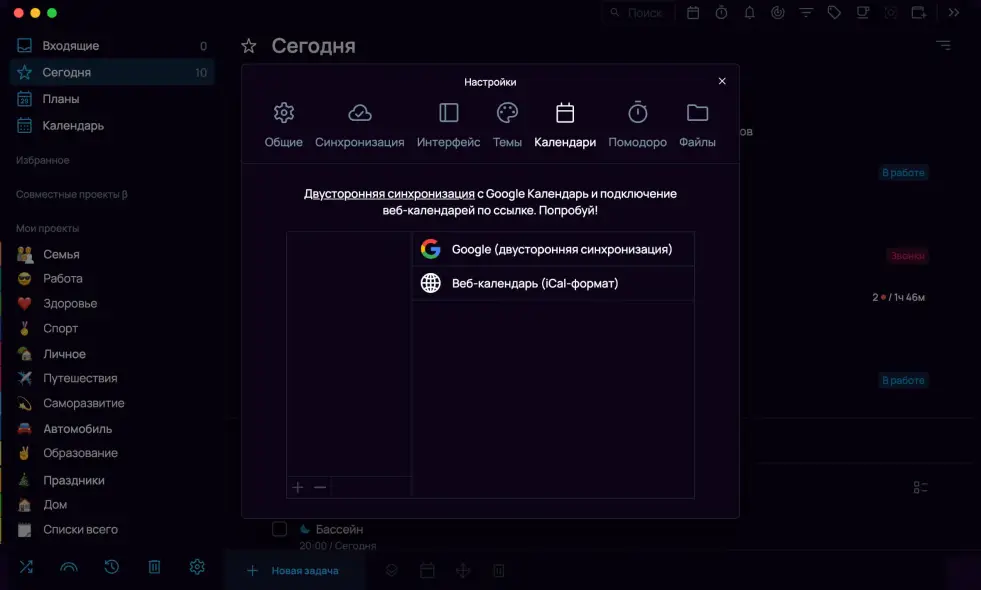Open the Помодоро timer settings
The image size is (981, 590).
click(x=637, y=125)
